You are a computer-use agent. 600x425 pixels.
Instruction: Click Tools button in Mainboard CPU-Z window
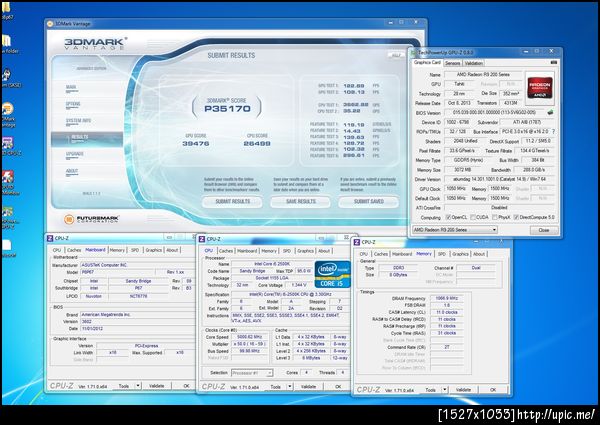(x=124, y=386)
